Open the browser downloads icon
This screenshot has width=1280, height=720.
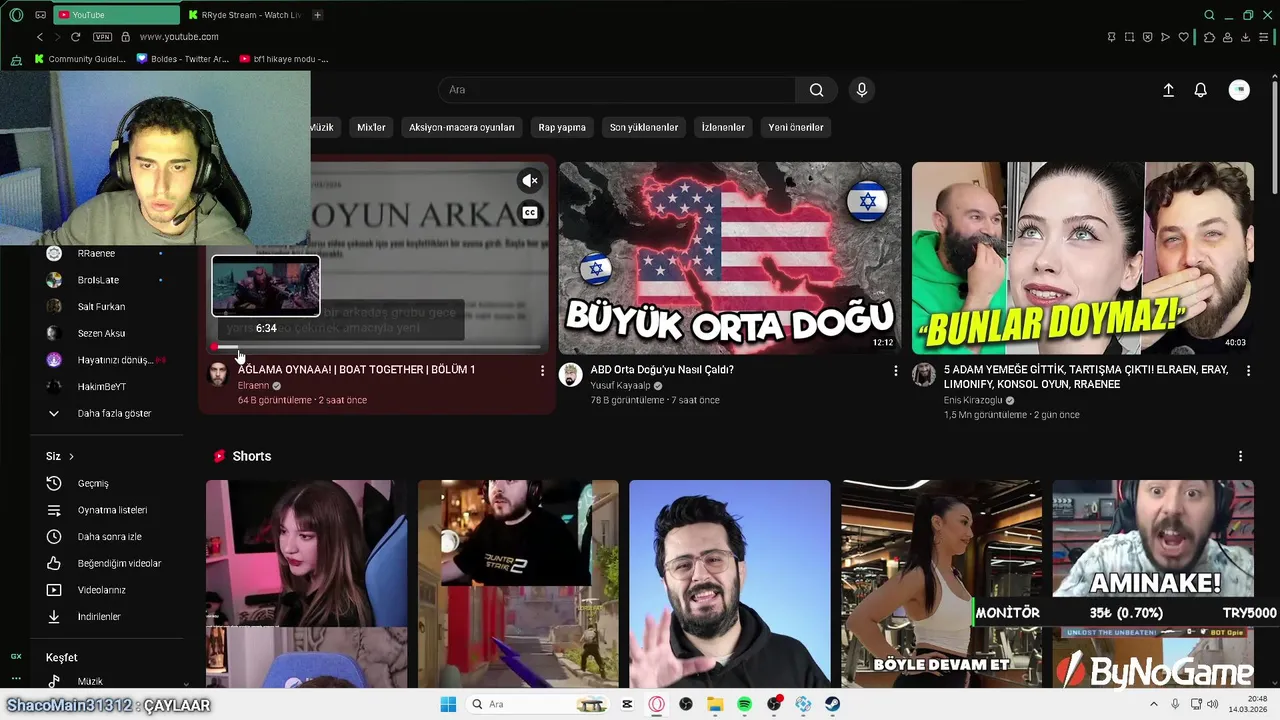tap(1246, 37)
